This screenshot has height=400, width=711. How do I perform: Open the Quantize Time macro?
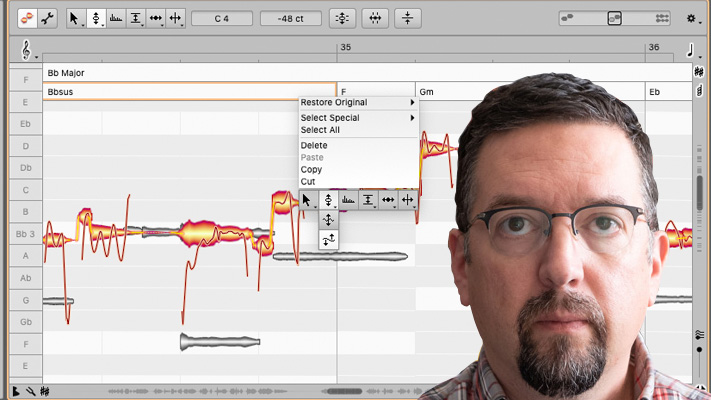pyautogui.click(x=375, y=18)
